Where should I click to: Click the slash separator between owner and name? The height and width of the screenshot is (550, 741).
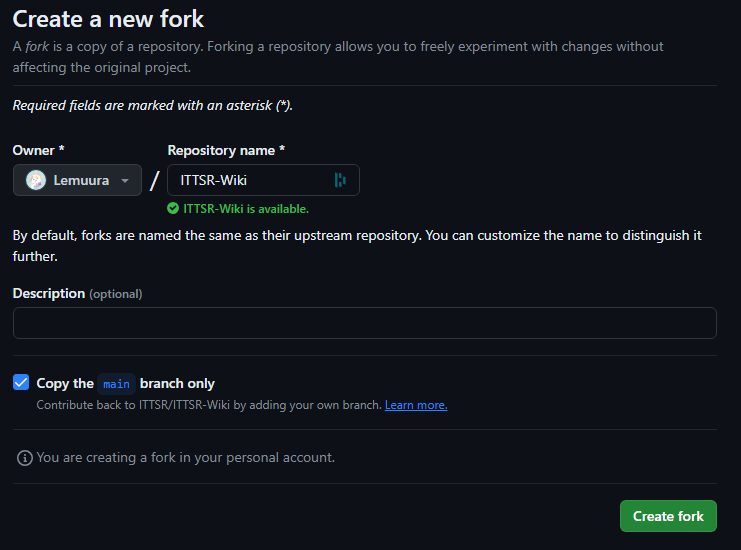pos(155,180)
